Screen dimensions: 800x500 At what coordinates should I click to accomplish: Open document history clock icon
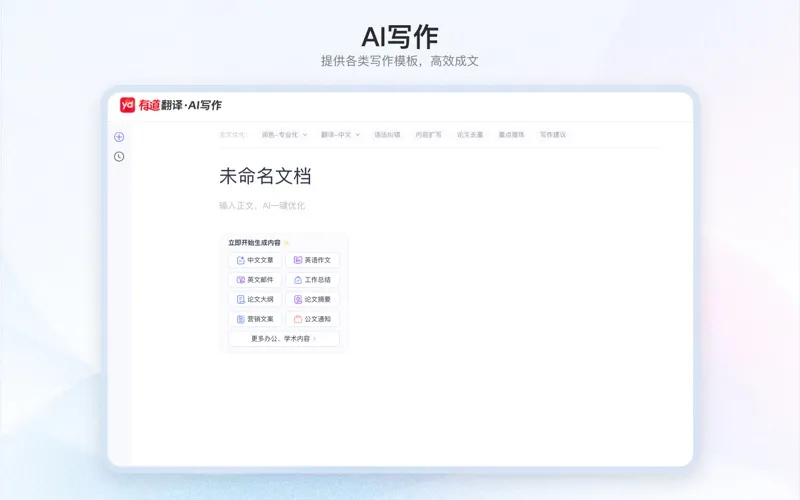(x=119, y=157)
